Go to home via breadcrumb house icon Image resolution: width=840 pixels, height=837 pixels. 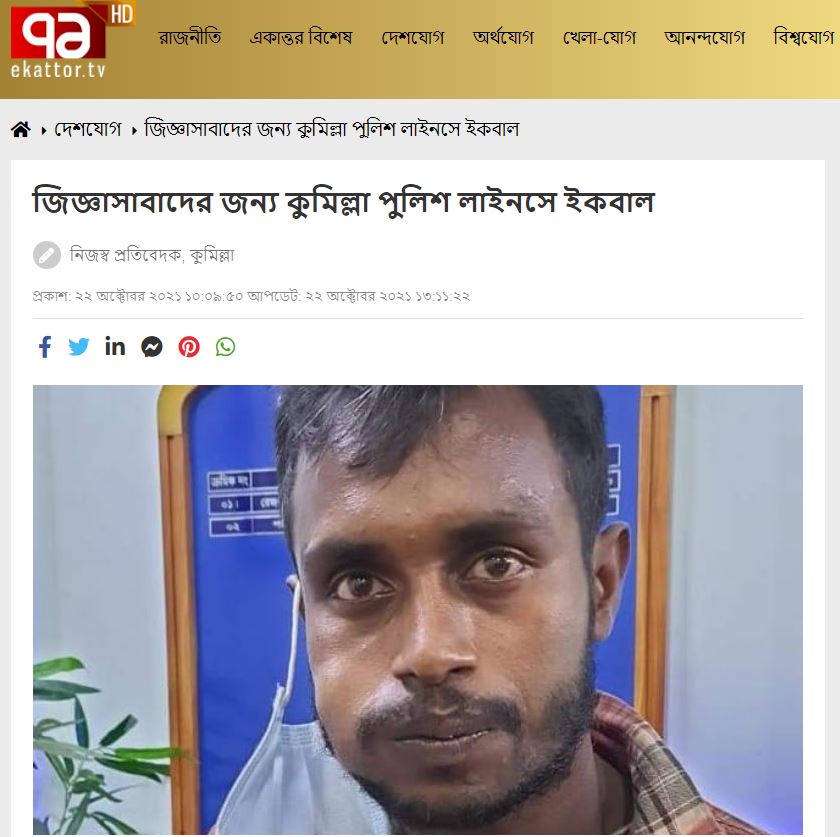[20, 129]
